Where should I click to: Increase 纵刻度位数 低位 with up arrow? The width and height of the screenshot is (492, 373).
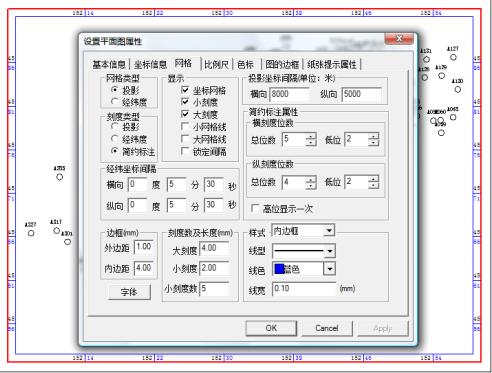coord(374,179)
